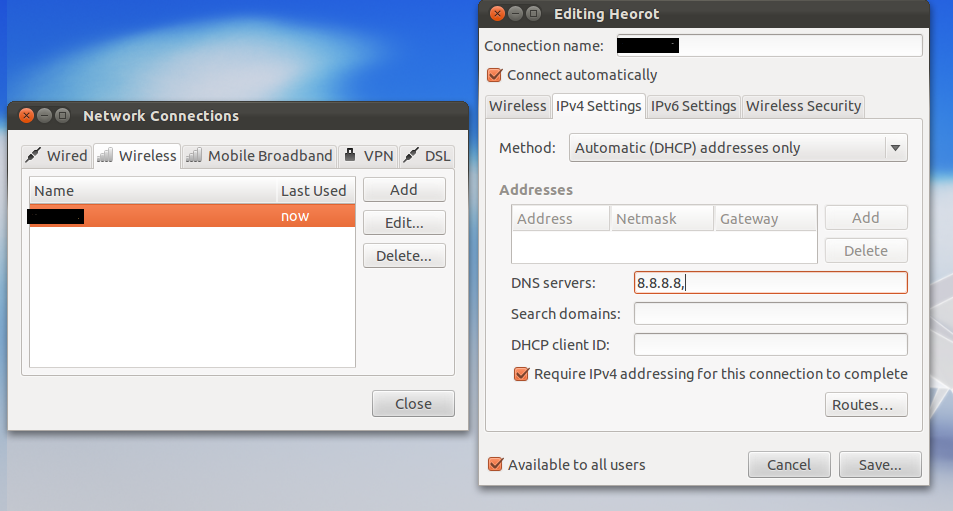This screenshot has width=953, height=511.
Task: Toggle Connect automatically checkbox
Action: click(x=495, y=75)
